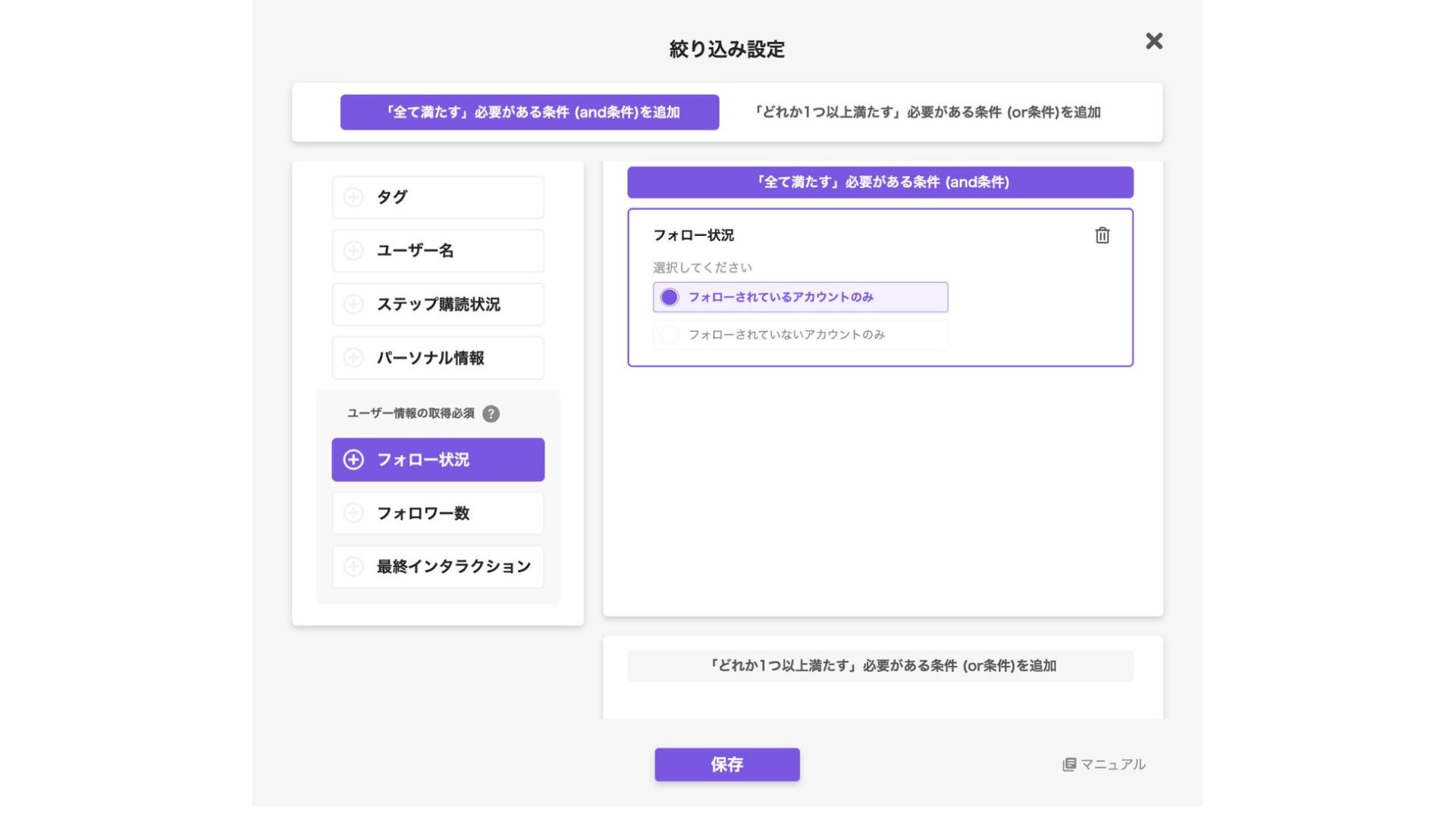Click plus icon next to フォロワー数
1456x819 pixels.
(353, 513)
